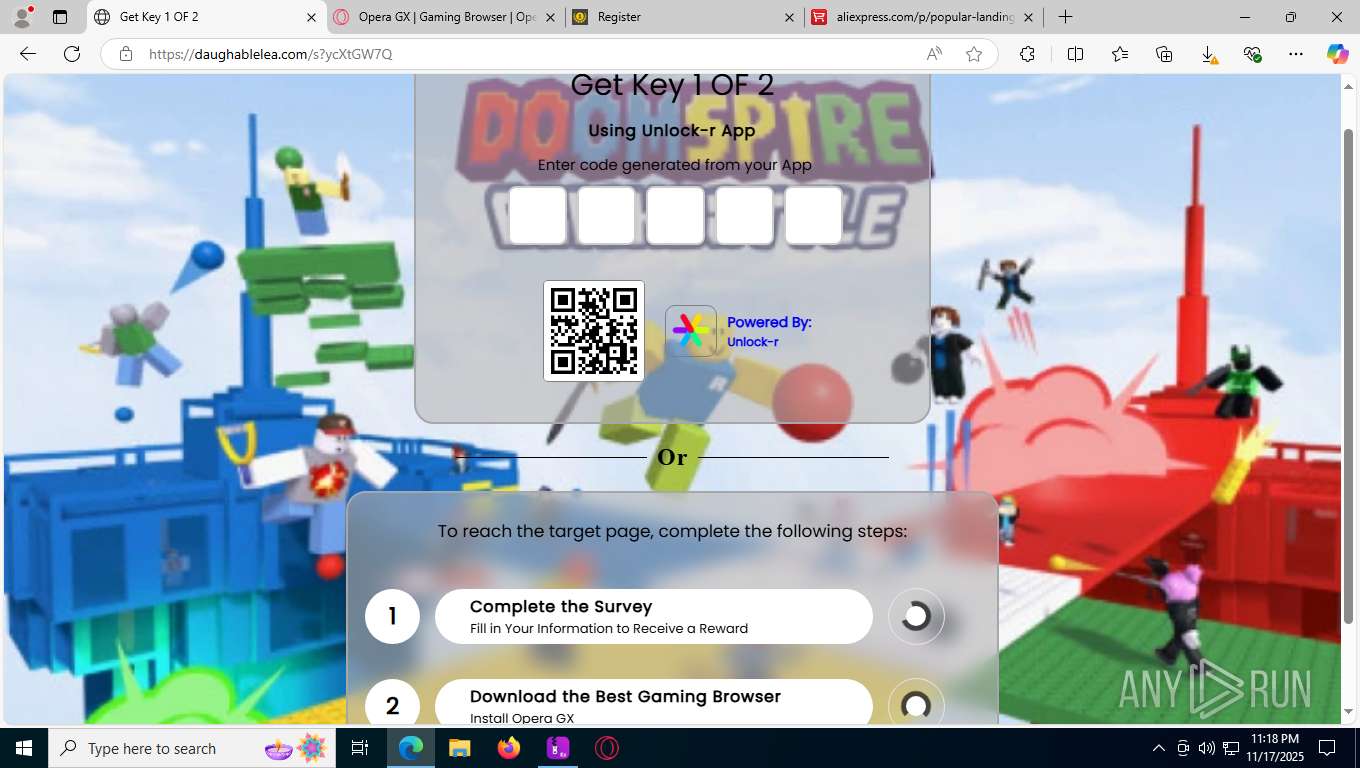Click the Download the Best Gaming Browser step
Screen dimensions: 1360x768
point(654,702)
